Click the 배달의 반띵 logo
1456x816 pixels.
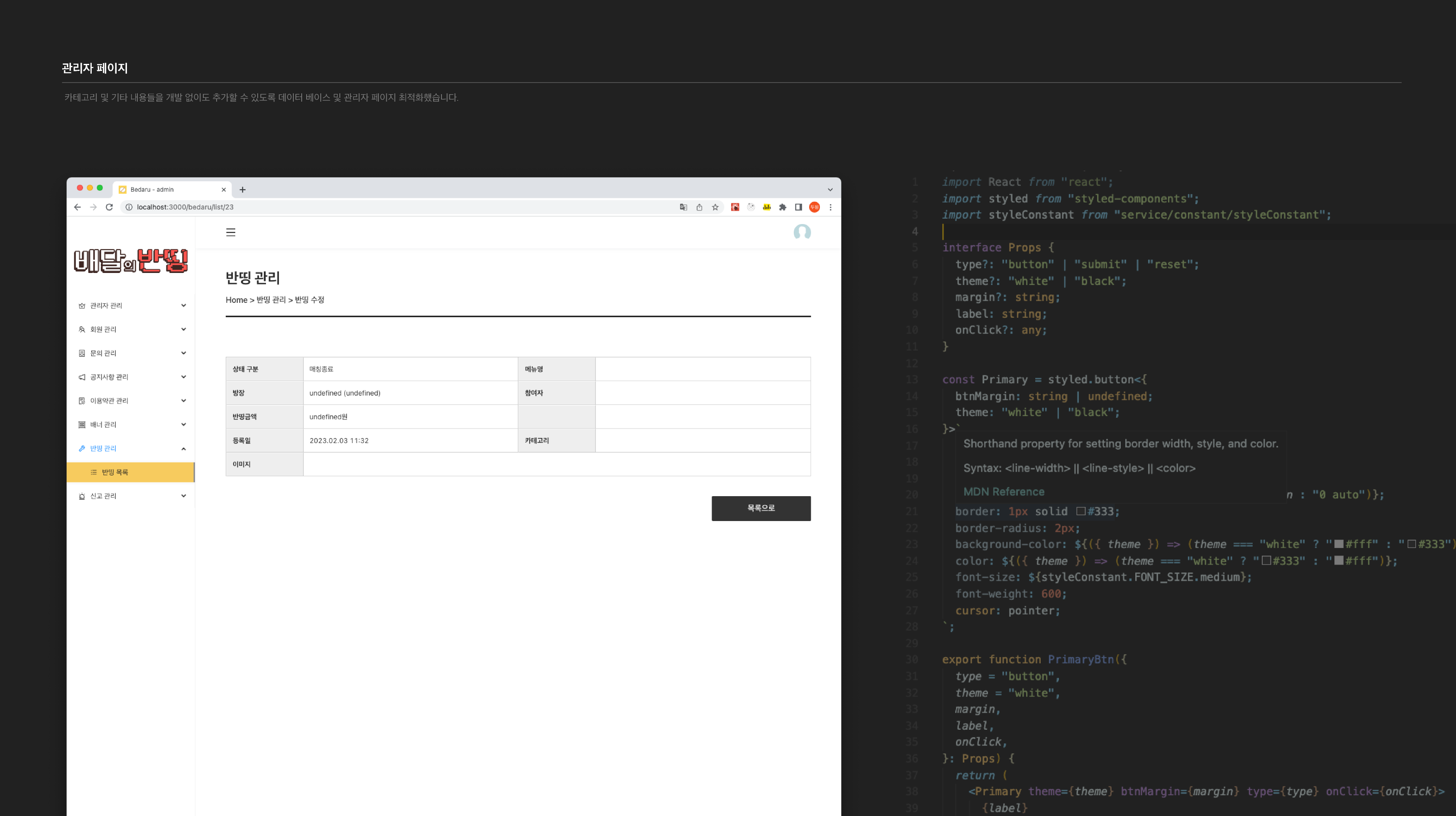click(x=131, y=261)
